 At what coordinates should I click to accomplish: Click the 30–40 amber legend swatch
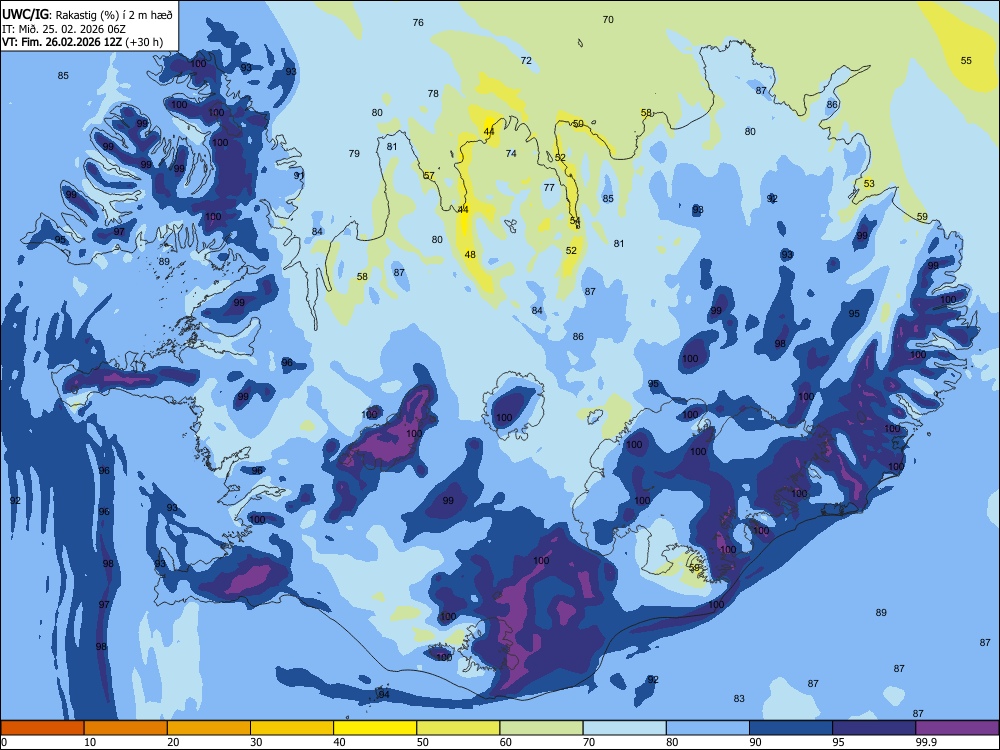pyautogui.click(x=292, y=728)
